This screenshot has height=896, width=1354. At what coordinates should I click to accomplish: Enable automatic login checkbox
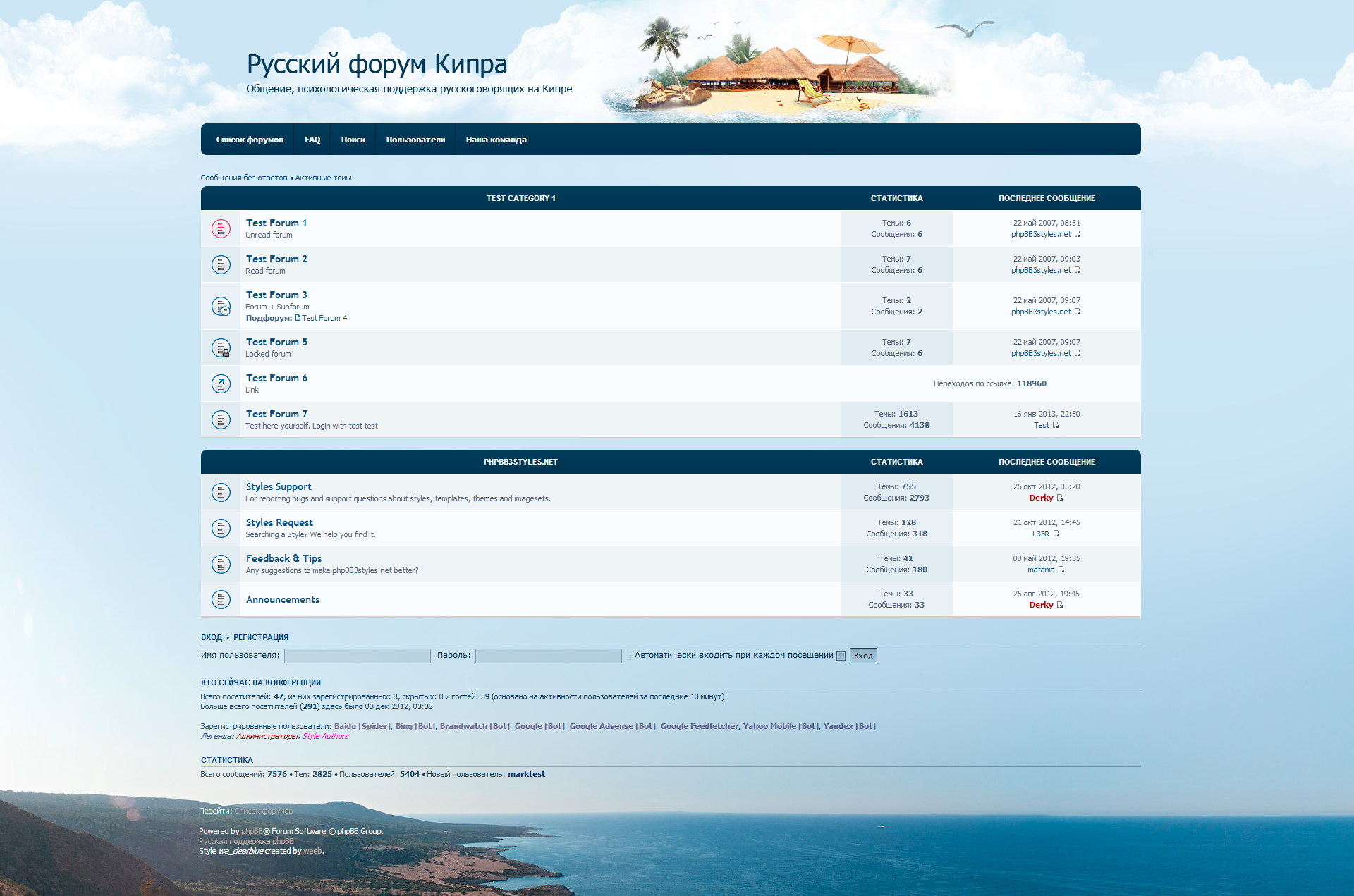841,656
